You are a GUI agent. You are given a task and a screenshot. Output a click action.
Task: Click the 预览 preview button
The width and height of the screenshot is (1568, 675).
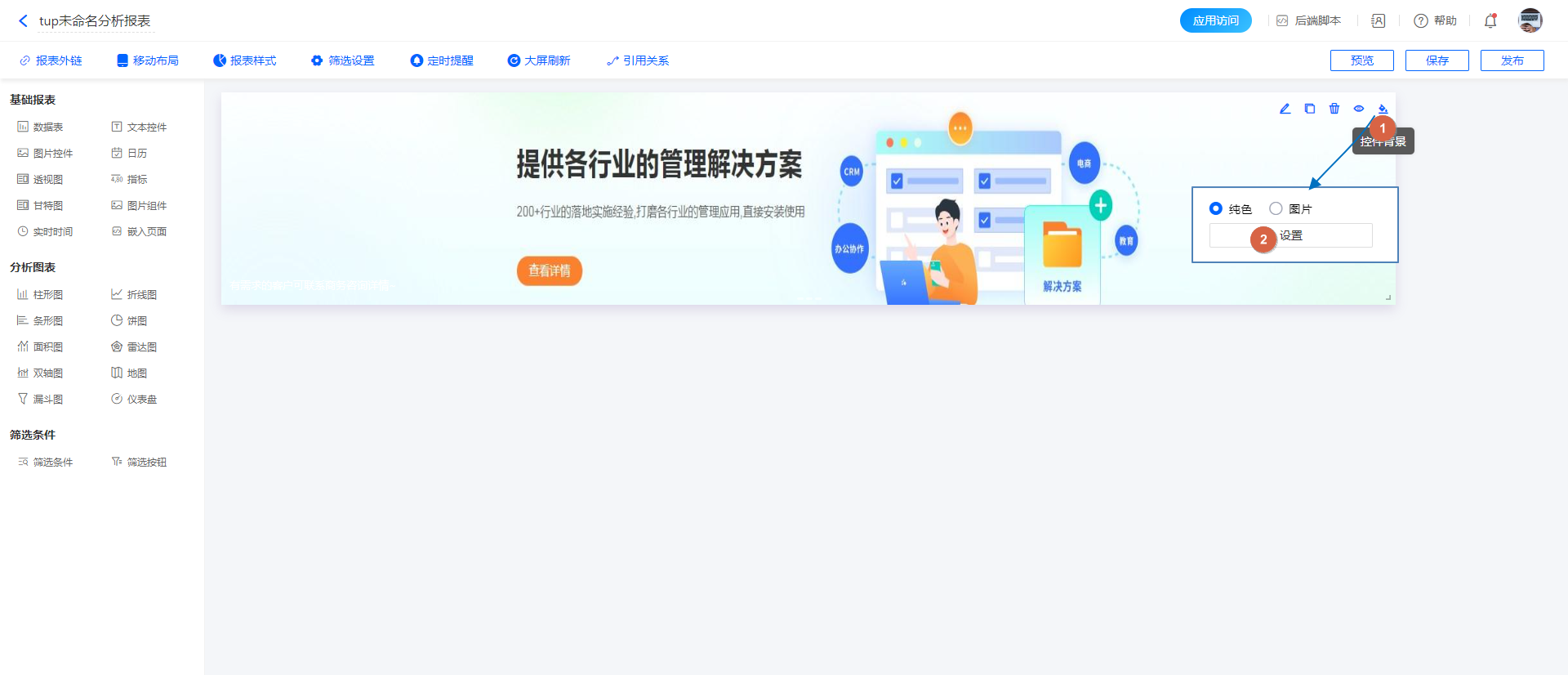[x=1361, y=60]
